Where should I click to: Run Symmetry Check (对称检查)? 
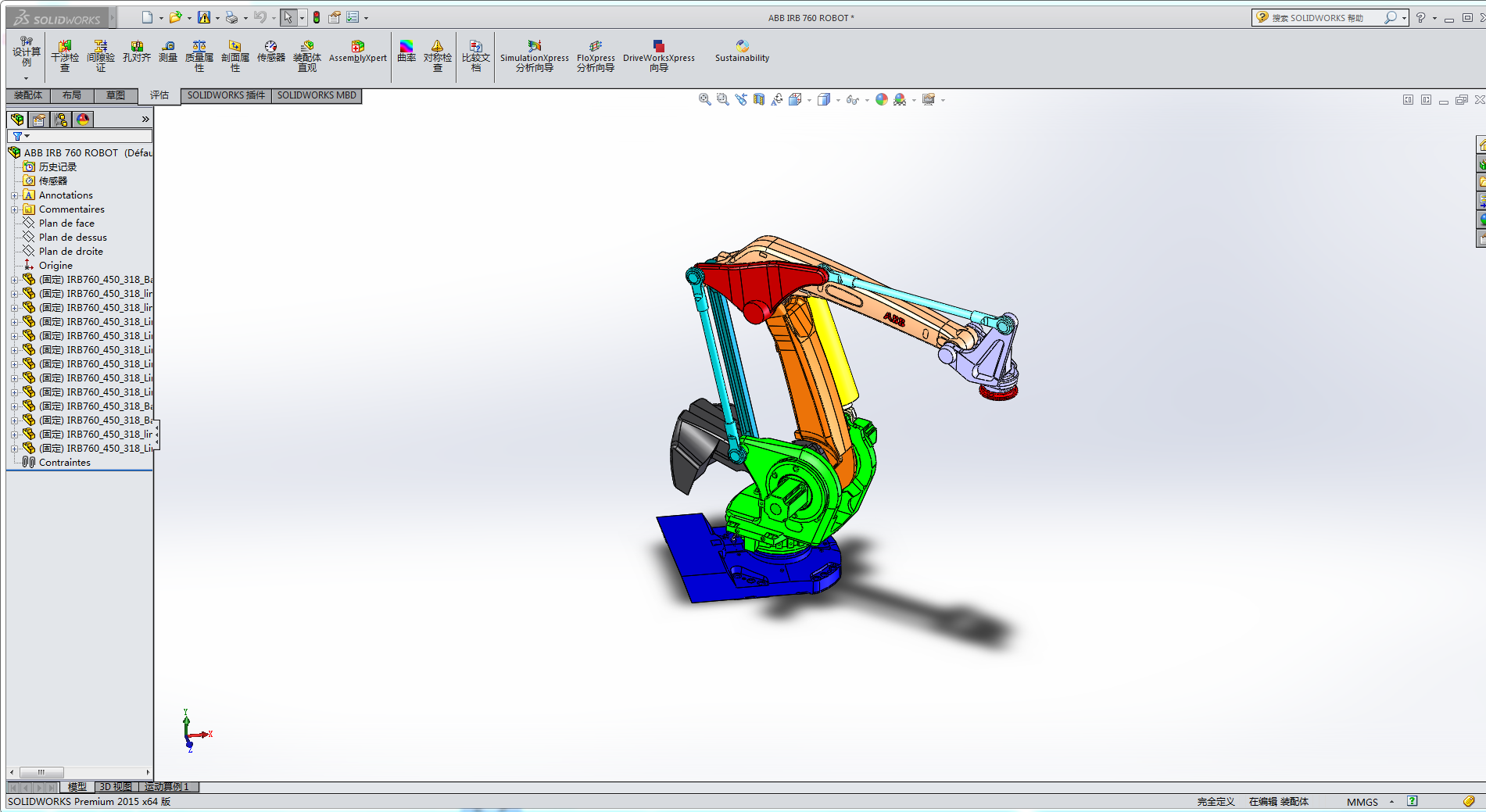[438, 56]
